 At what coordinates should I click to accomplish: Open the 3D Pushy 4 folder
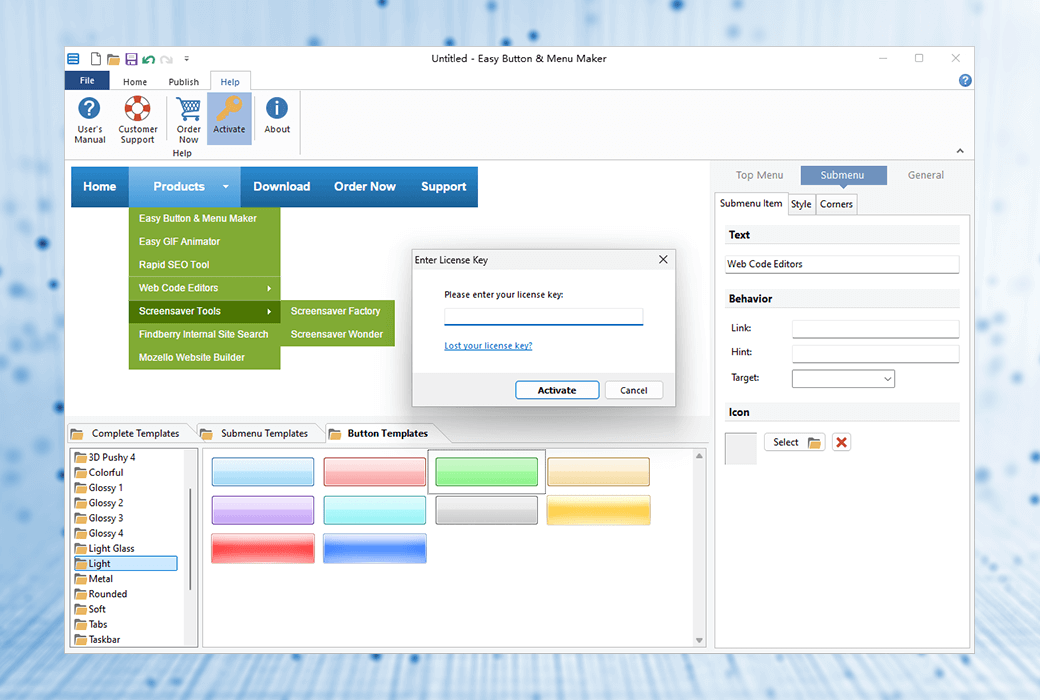[x=105, y=457]
